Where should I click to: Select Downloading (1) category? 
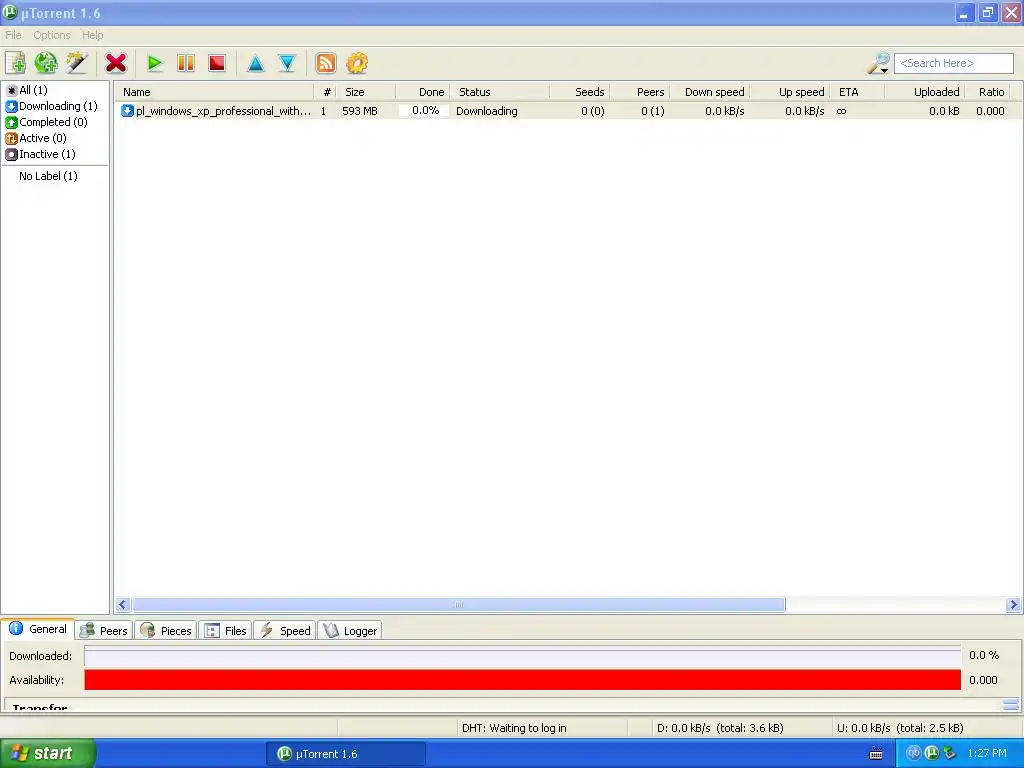coord(52,106)
